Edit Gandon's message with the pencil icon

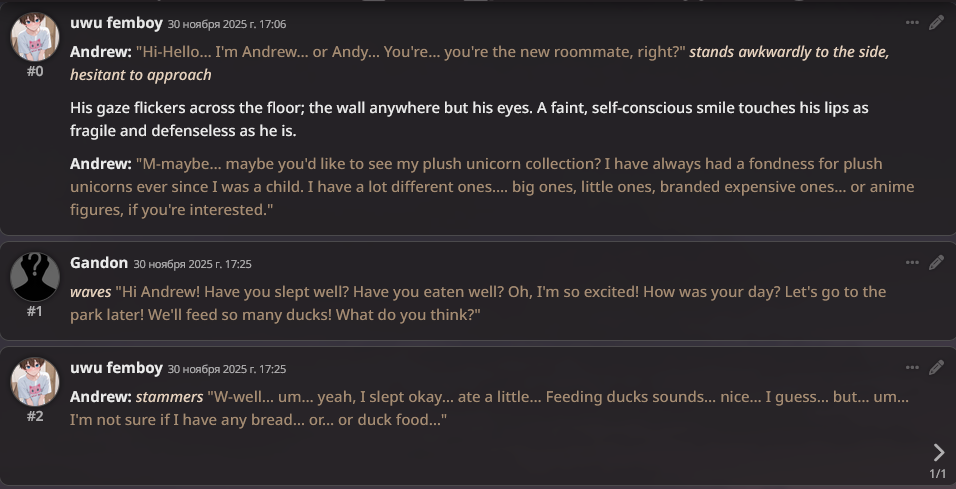pos(936,262)
